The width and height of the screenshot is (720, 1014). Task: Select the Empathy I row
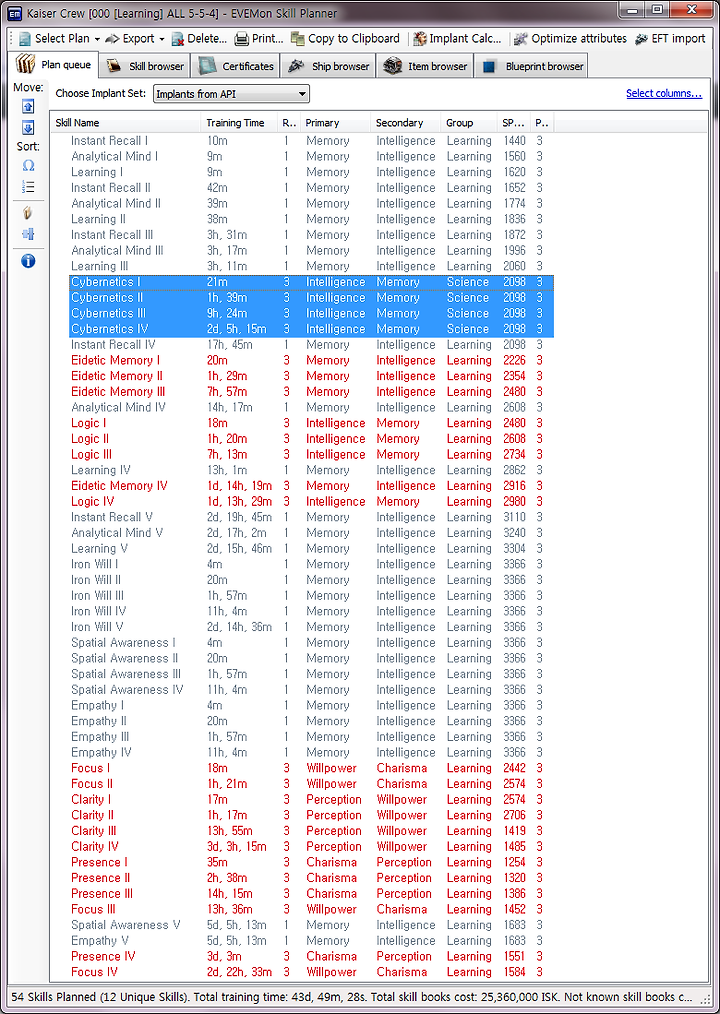pyautogui.click(x=311, y=706)
